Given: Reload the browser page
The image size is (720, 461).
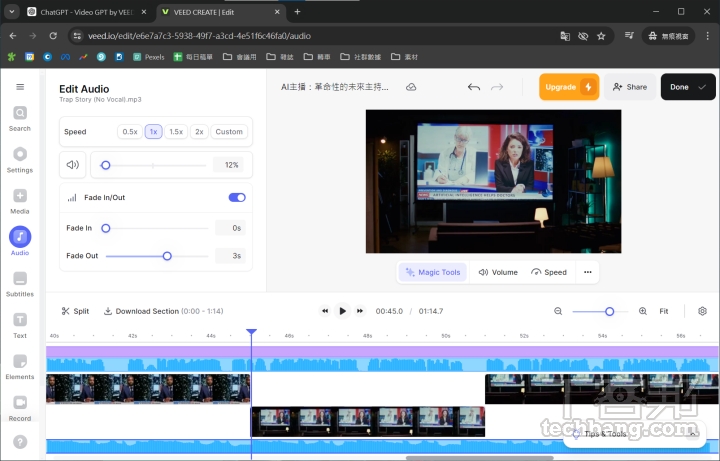Looking at the screenshot, I should coord(53,36).
